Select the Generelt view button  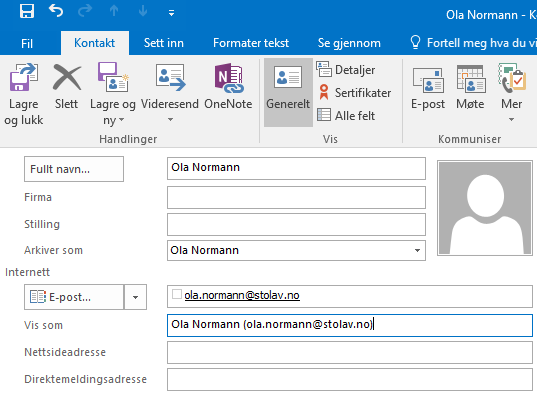point(288,92)
